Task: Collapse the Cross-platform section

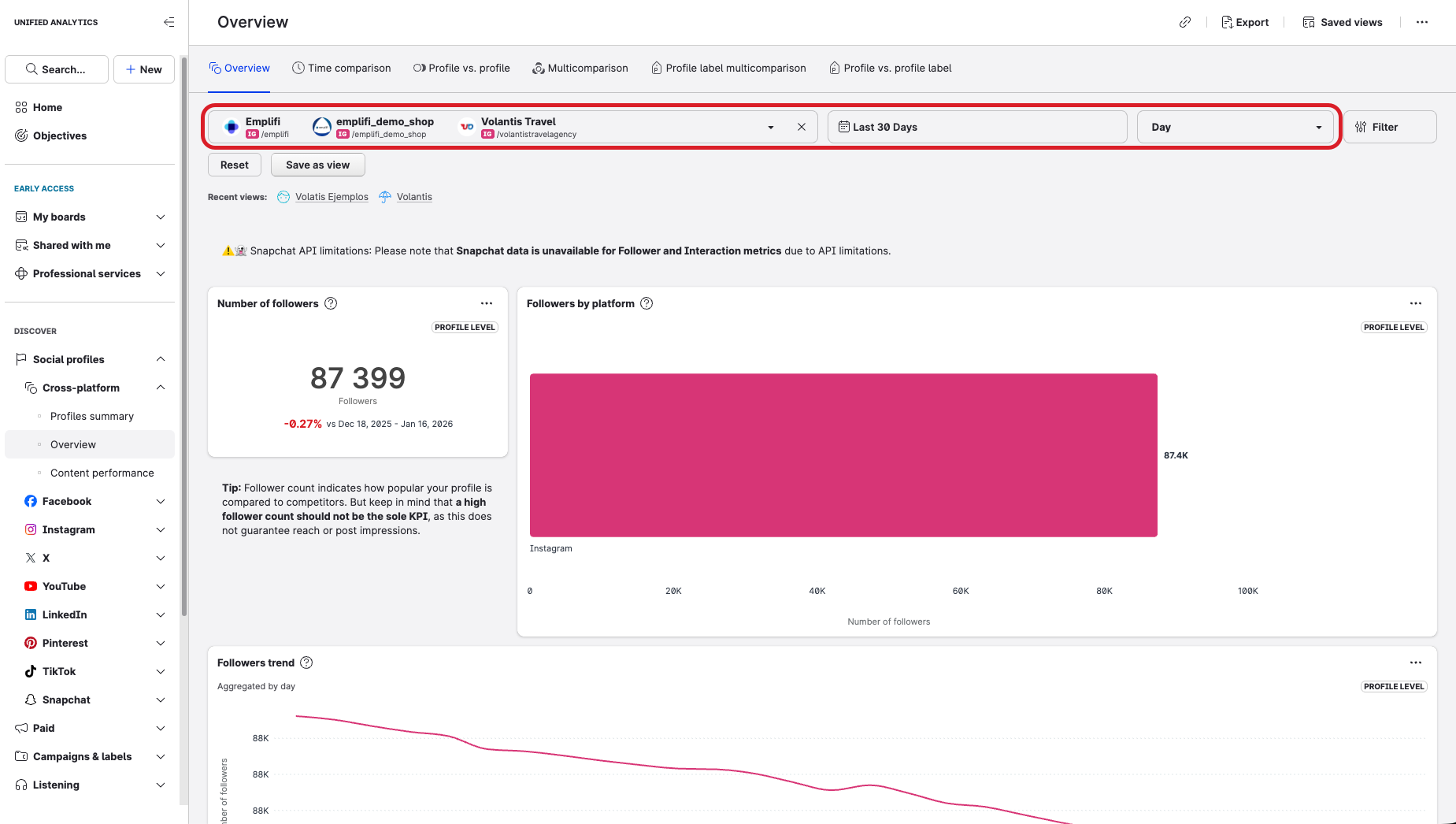Action: 161,388
